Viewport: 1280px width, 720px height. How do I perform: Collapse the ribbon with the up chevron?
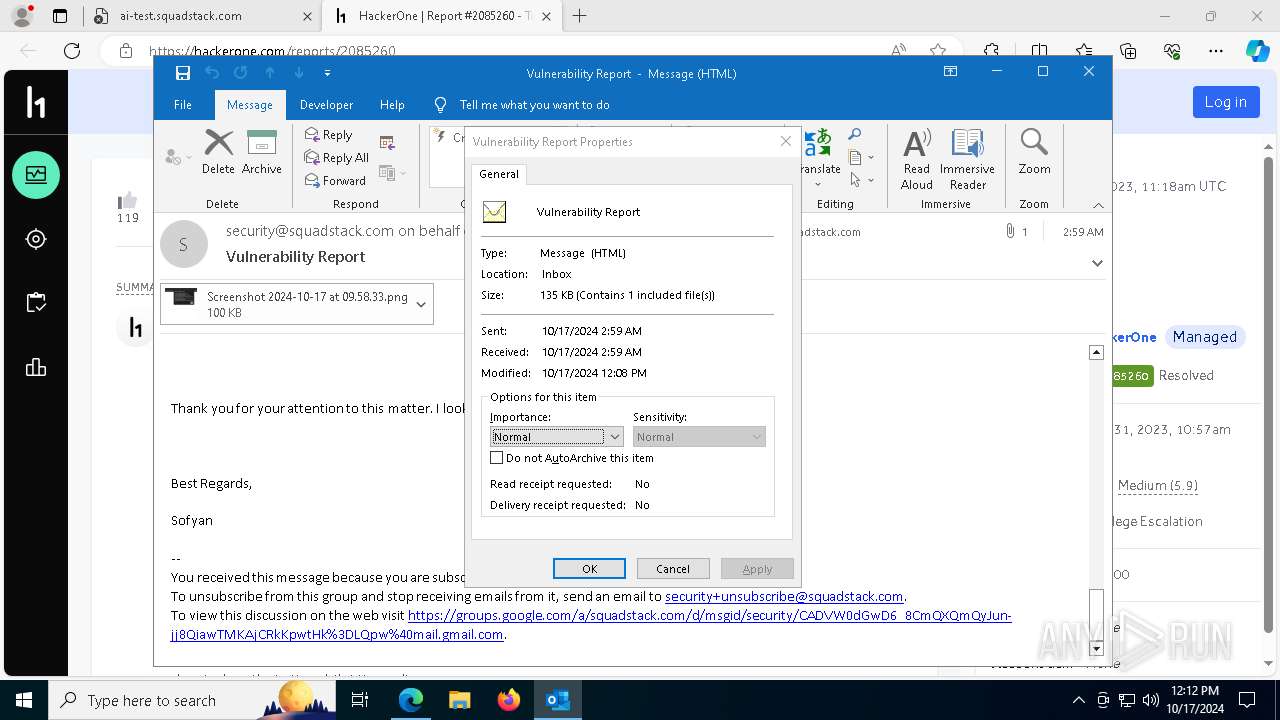(x=1098, y=205)
